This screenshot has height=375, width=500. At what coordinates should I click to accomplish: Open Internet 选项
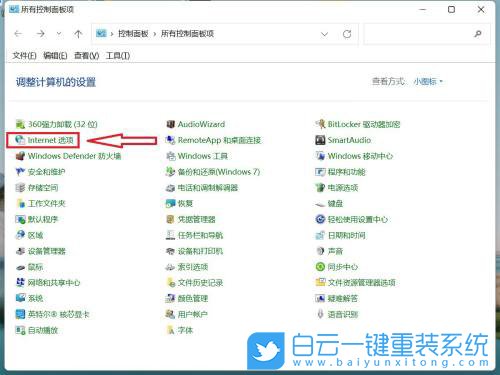pos(44,140)
